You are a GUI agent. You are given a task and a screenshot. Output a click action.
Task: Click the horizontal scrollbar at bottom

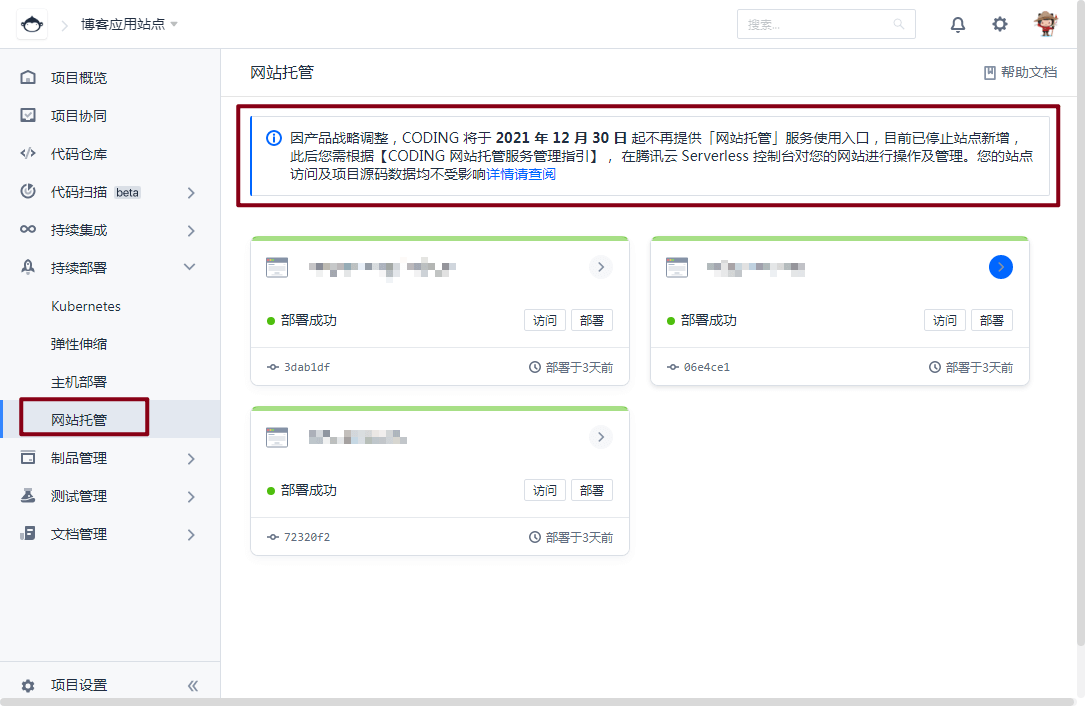[x=537, y=702]
